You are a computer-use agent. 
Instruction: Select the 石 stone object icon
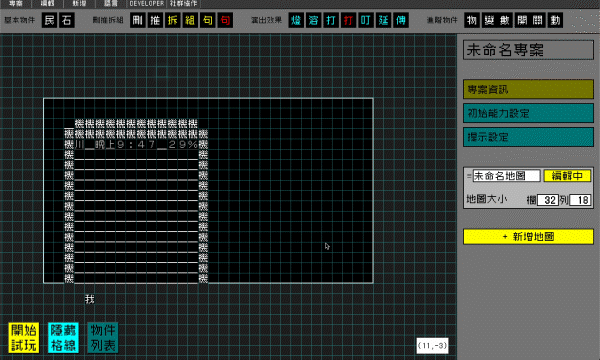pyautogui.click(x=67, y=20)
